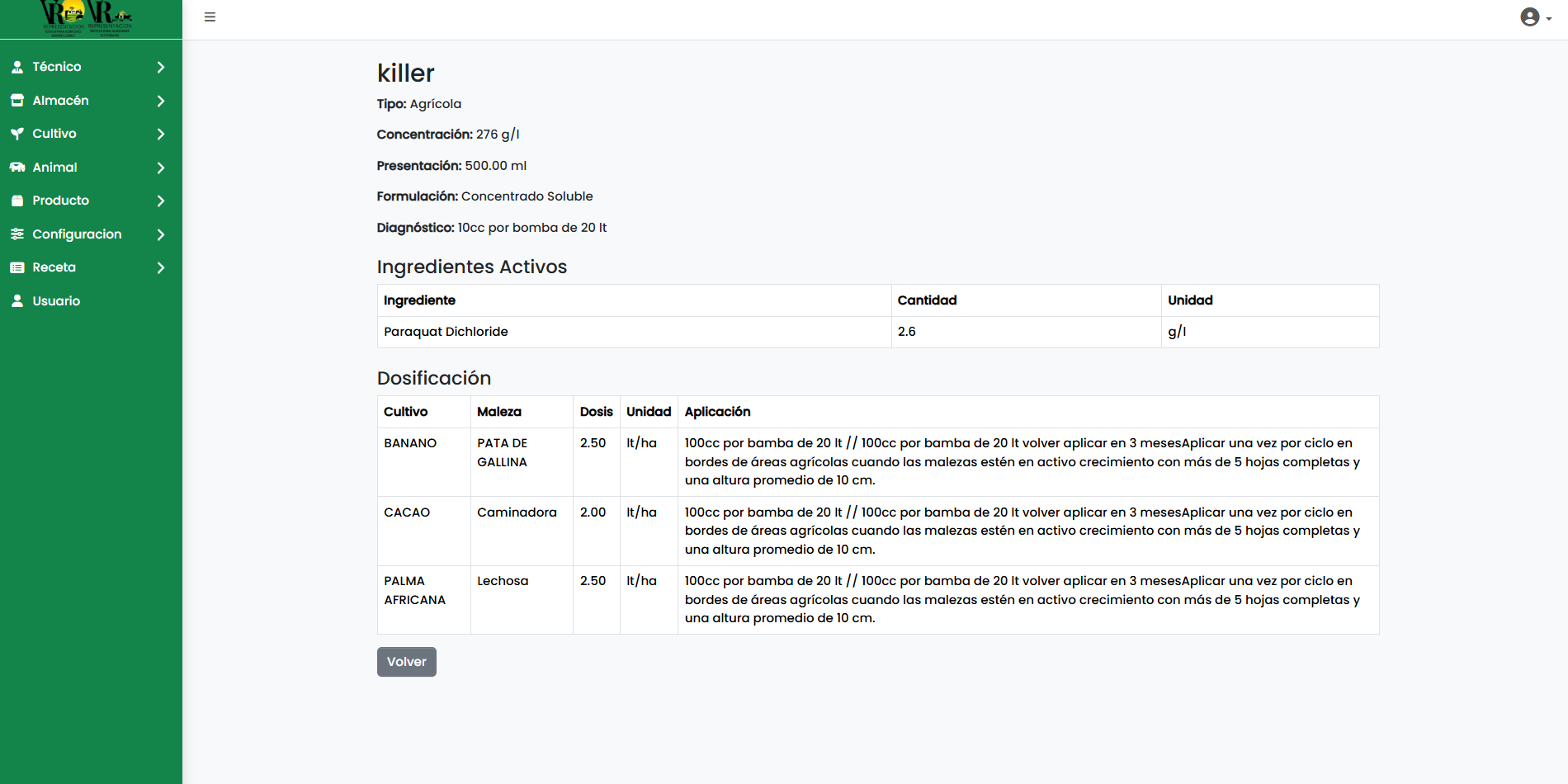Expand the Almacén chevron

161,101
